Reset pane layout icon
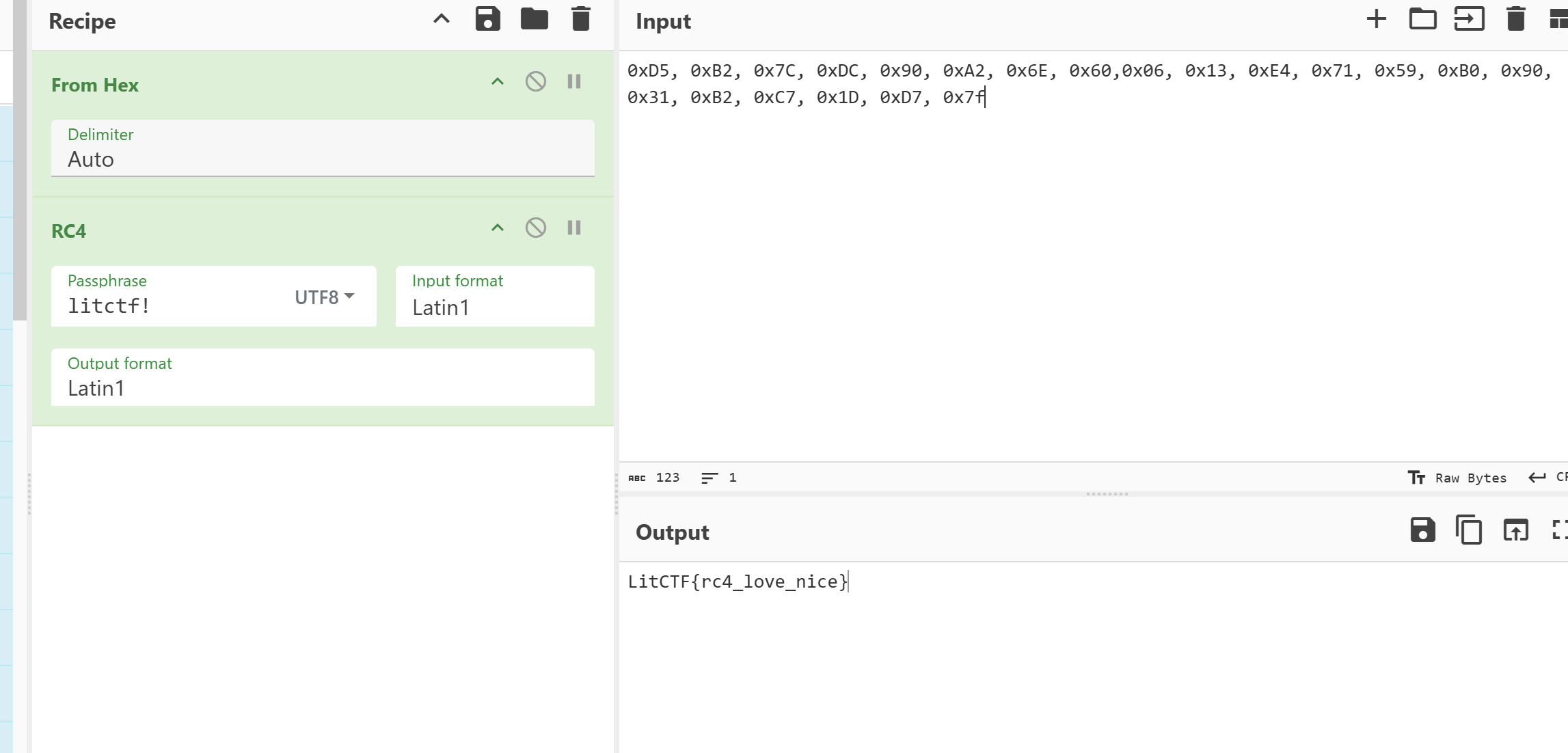Viewport: 1568px width, 753px height. click(x=1558, y=19)
